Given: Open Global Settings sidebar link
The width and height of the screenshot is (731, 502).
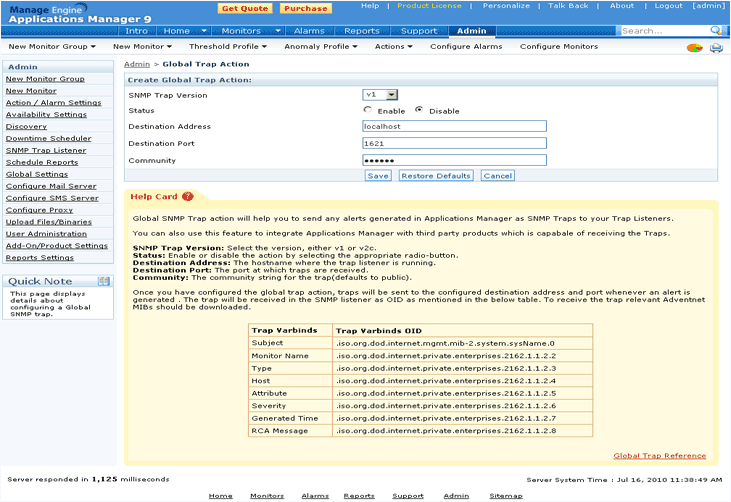Looking at the screenshot, I should [37, 174].
